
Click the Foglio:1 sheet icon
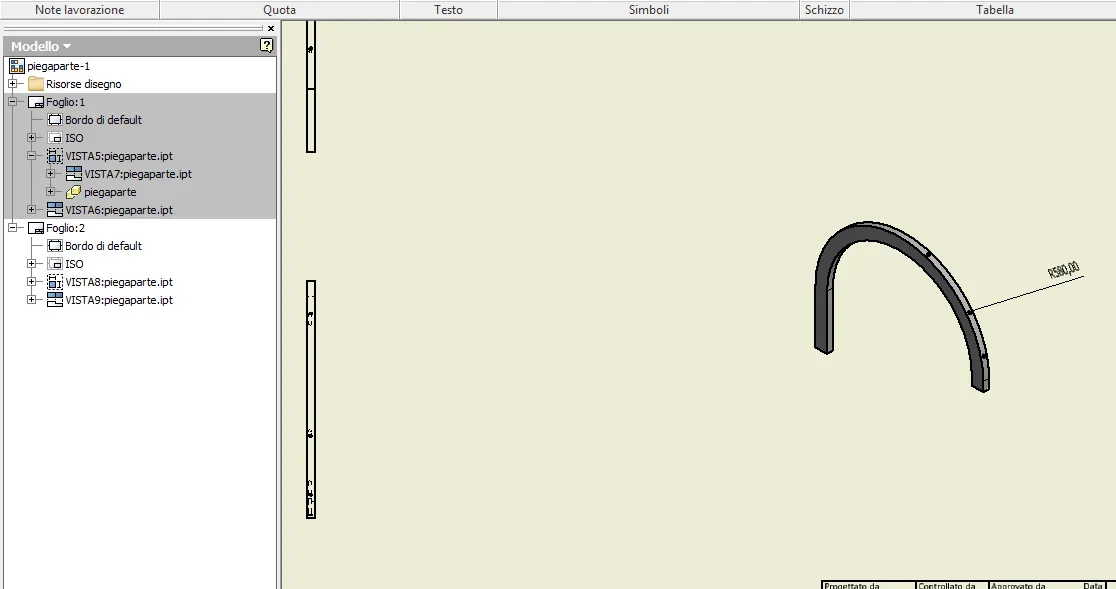click(x=36, y=102)
